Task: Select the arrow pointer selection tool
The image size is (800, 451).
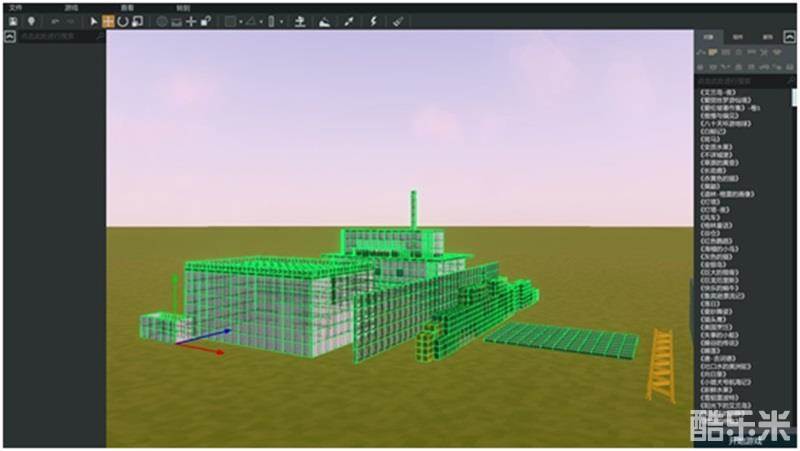Action: pos(94,21)
